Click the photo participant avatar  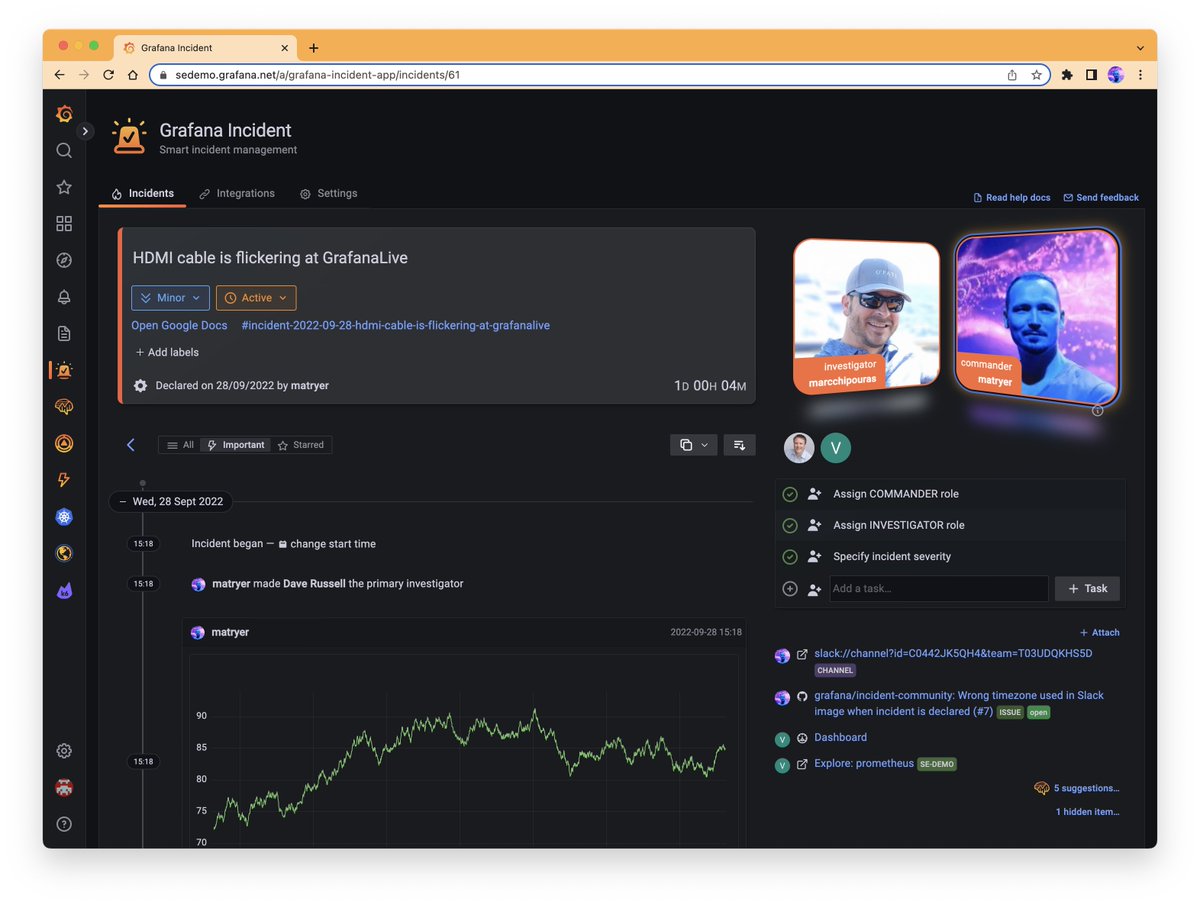point(799,448)
